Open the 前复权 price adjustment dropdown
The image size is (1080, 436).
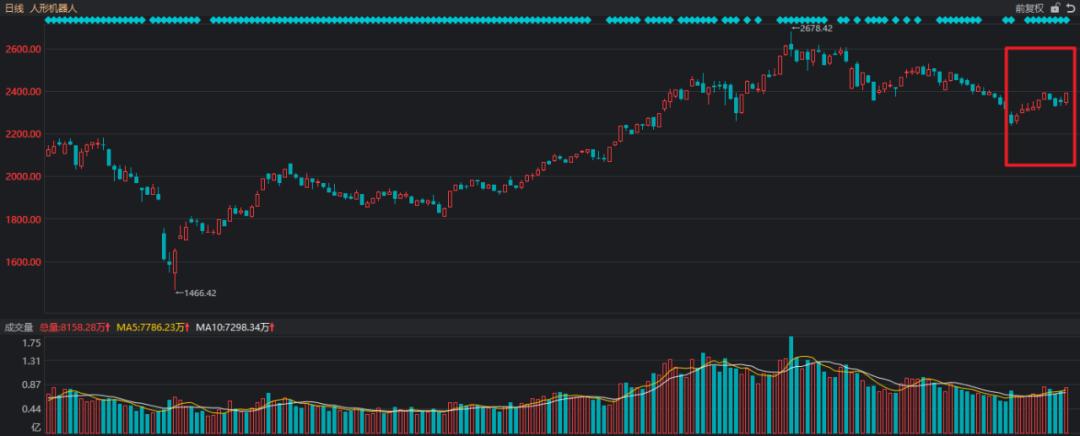click(x=1029, y=7)
